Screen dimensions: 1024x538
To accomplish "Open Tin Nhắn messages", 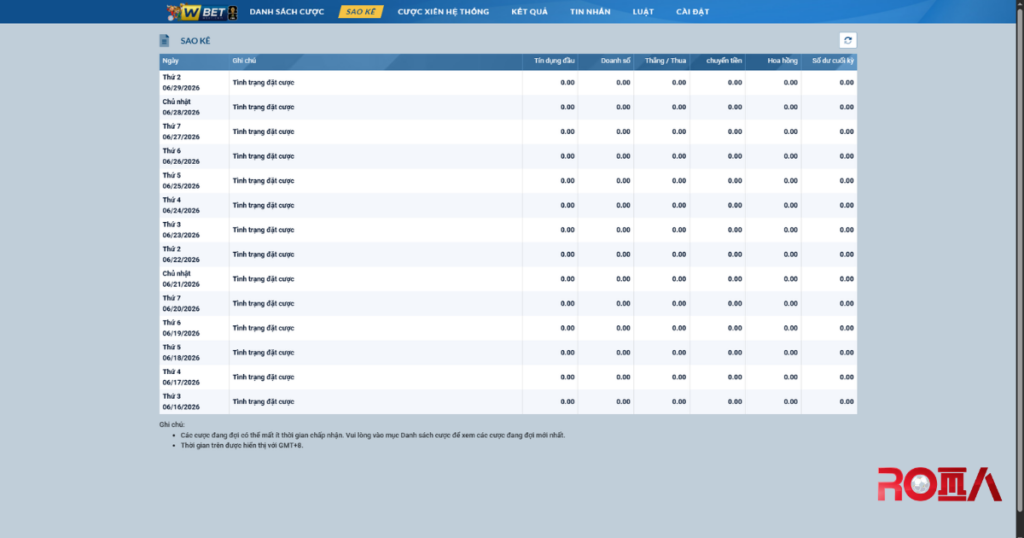I will click(x=590, y=12).
